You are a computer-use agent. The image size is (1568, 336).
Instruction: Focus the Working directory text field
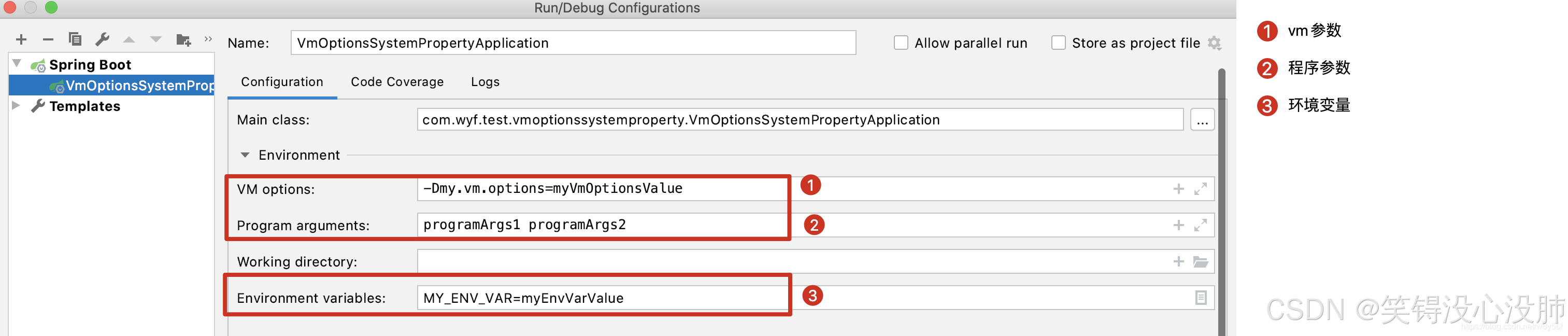click(x=816, y=262)
